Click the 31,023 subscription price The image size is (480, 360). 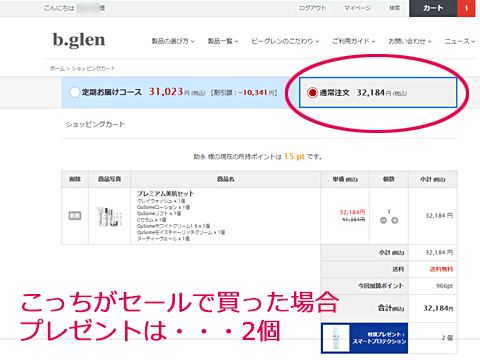click(x=166, y=92)
